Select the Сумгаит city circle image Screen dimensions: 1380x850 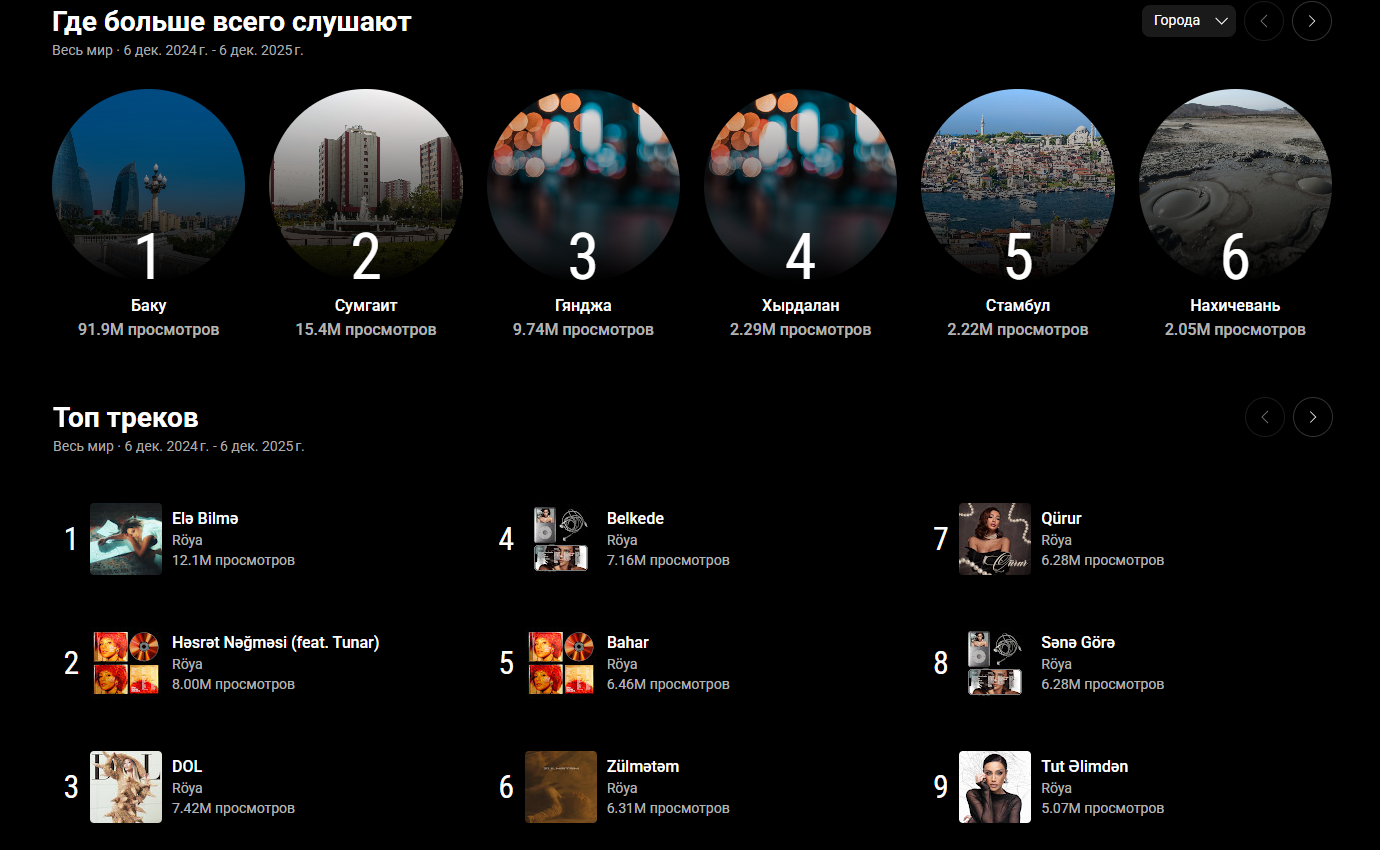[x=366, y=185]
